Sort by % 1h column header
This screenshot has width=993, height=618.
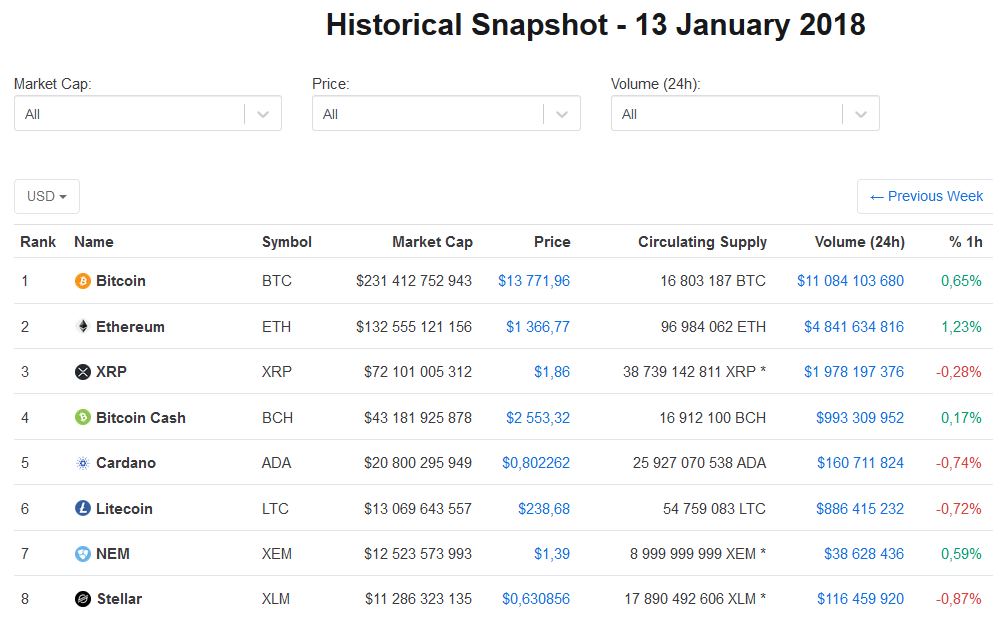click(966, 242)
